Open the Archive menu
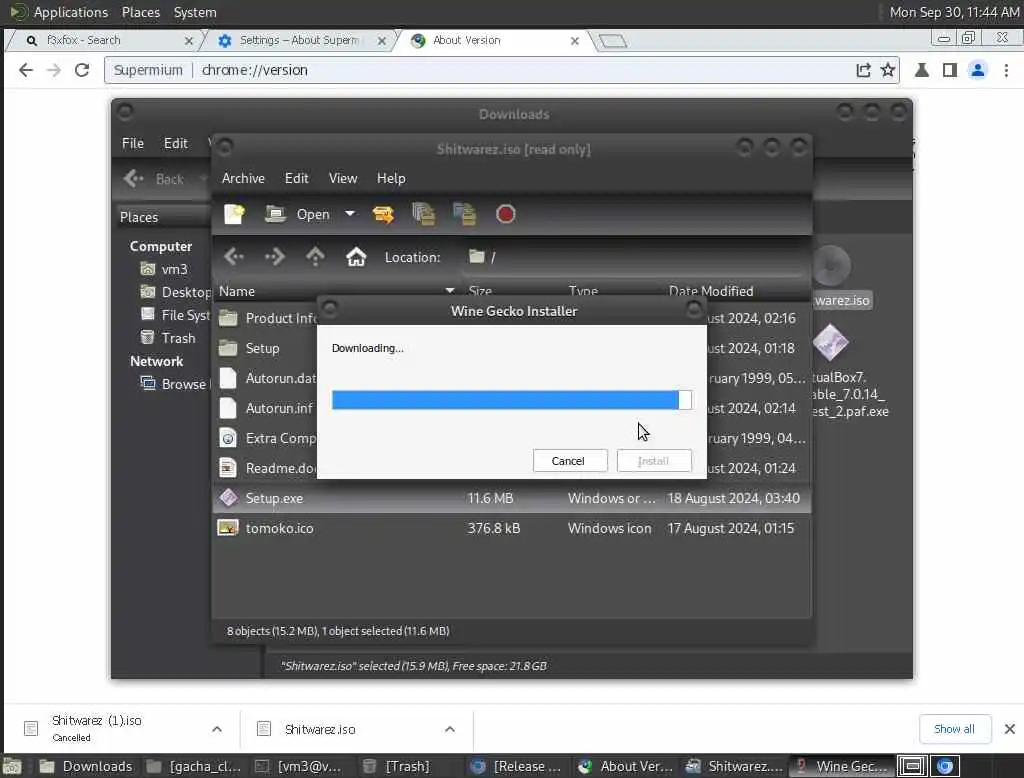1024x778 pixels. [x=243, y=178]
